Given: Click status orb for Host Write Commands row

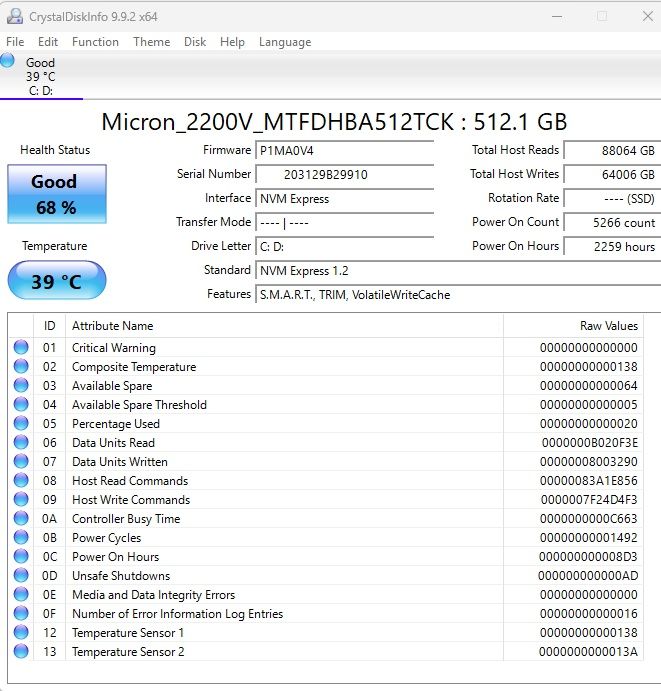Looking at the screenshot, I should click(x=21, y=499).
